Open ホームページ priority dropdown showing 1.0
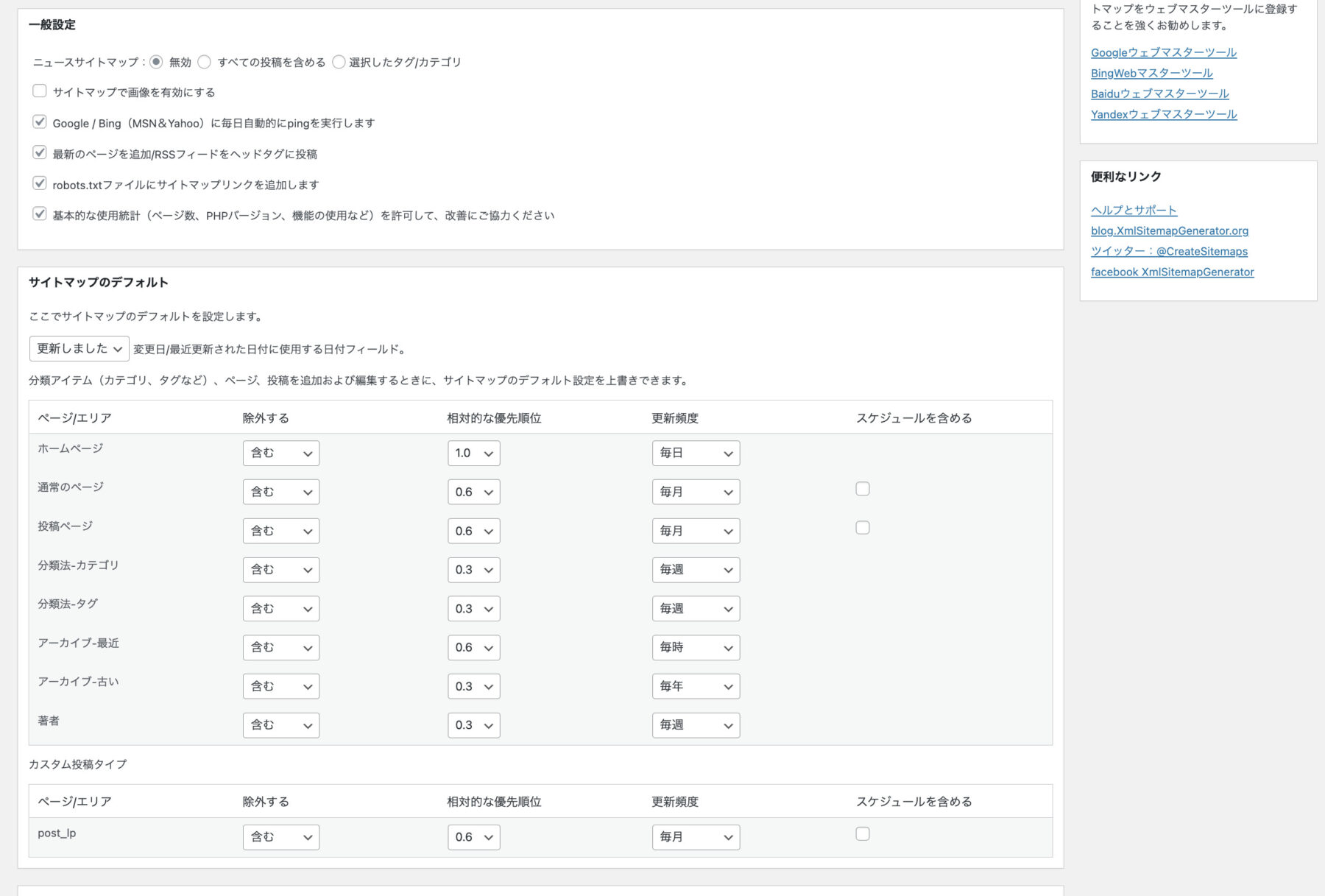This screenshot has height=896, width=1325. [x=473, y=454]
